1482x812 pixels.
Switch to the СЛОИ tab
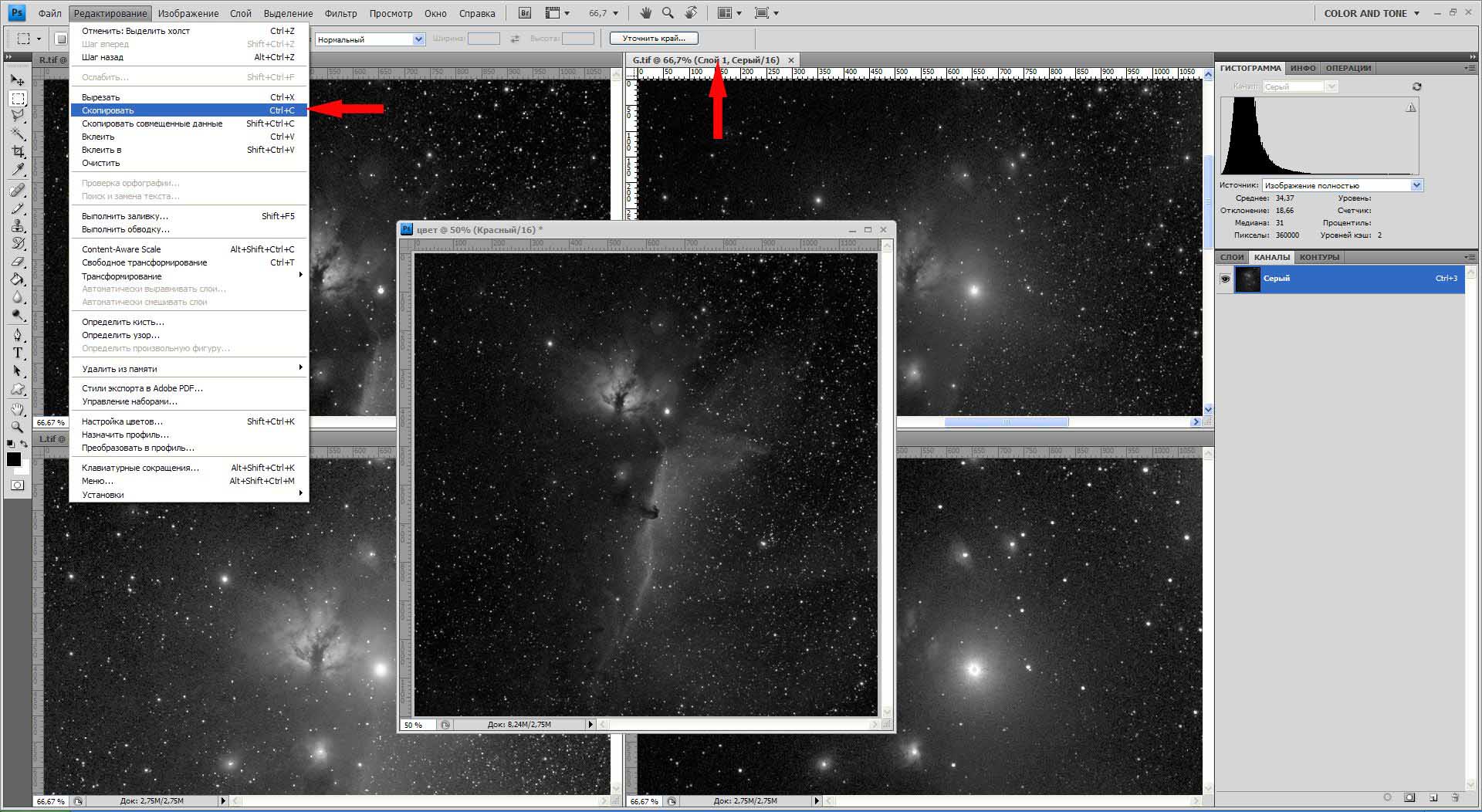pyautogui.click(x=1232, y=257)
